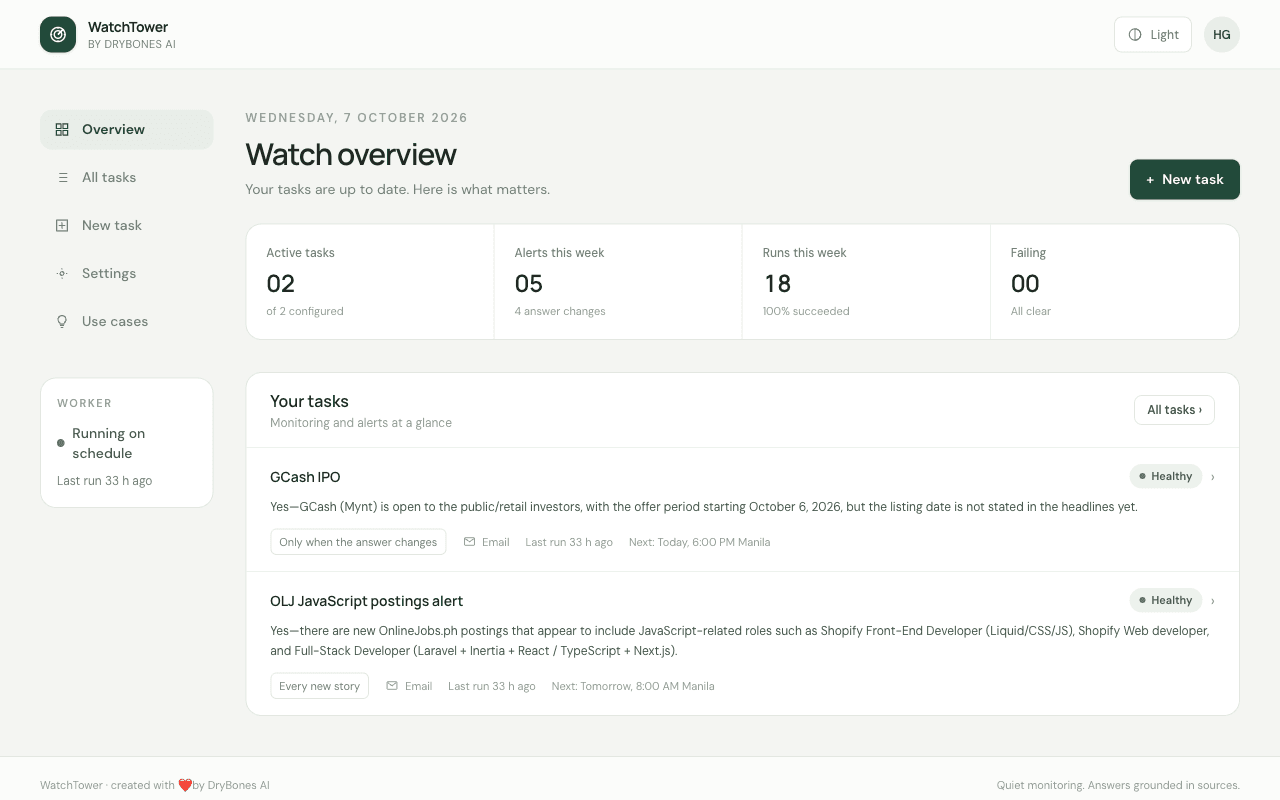Screen dimensions: 1280x800
Task: Click Your tasks section heading
Action: [309, 401]
